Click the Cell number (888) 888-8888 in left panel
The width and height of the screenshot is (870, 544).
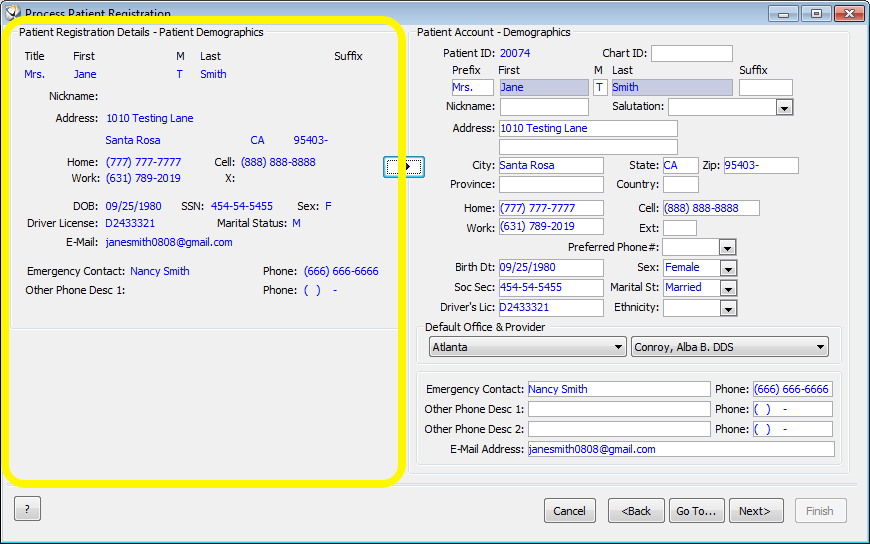[278, 162]
